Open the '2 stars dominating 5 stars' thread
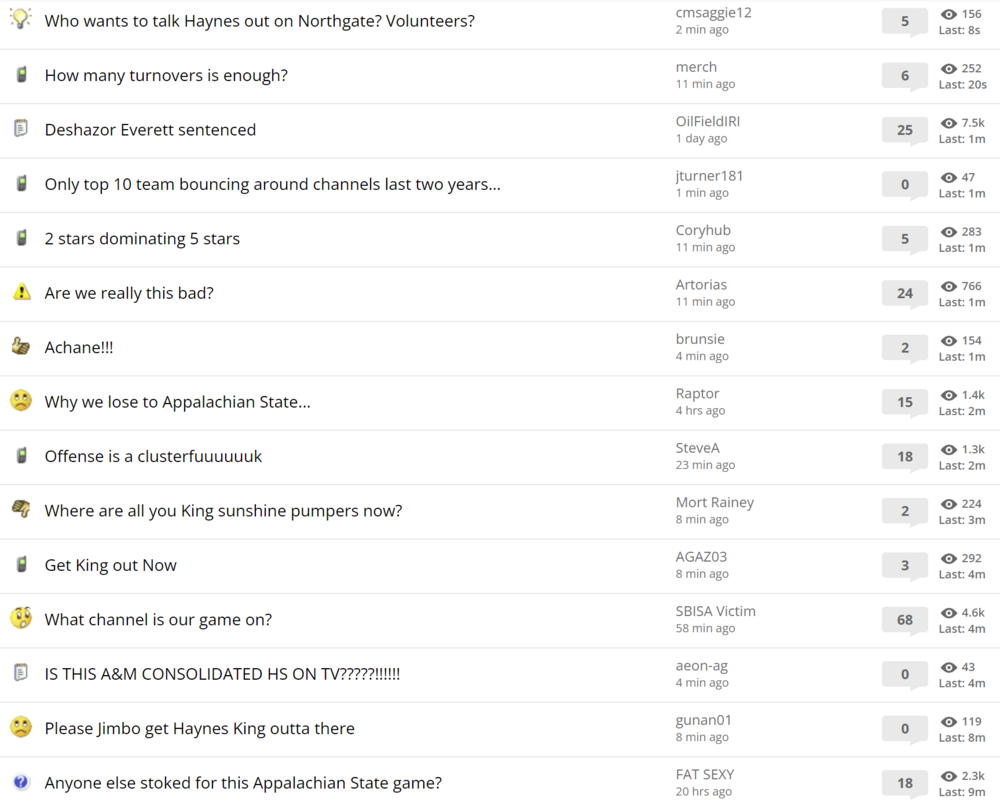Screen dimensions: 1000x810 click(142, 239)
